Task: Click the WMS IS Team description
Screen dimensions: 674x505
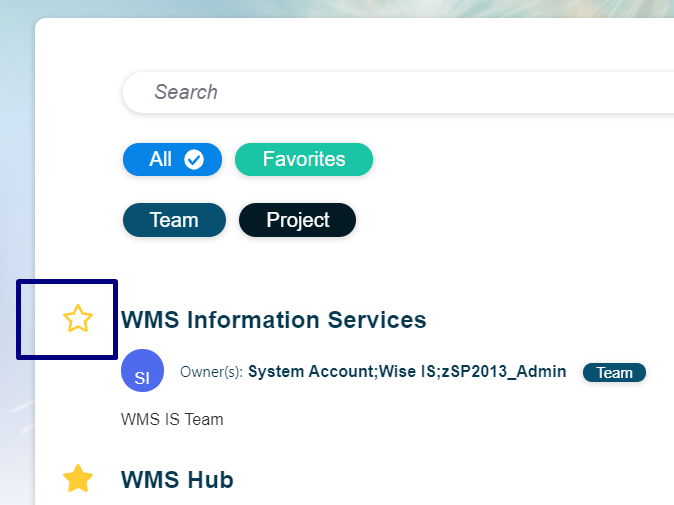Action: click(172, 419)
